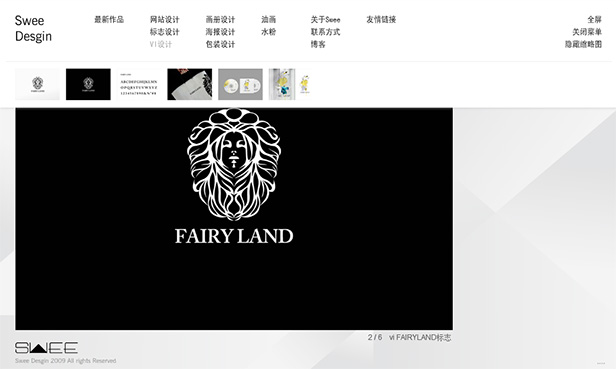This screenshot has width=616, height=369.
Task: Open the 水粉 section
Action: (x=269, y=32)
